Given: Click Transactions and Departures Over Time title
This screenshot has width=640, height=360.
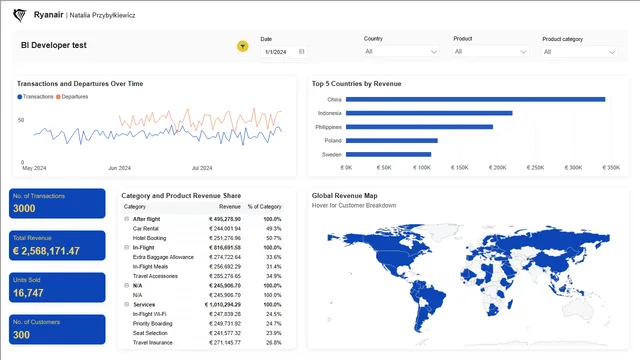Looking at the screenshot, I should tap(80, 84).
